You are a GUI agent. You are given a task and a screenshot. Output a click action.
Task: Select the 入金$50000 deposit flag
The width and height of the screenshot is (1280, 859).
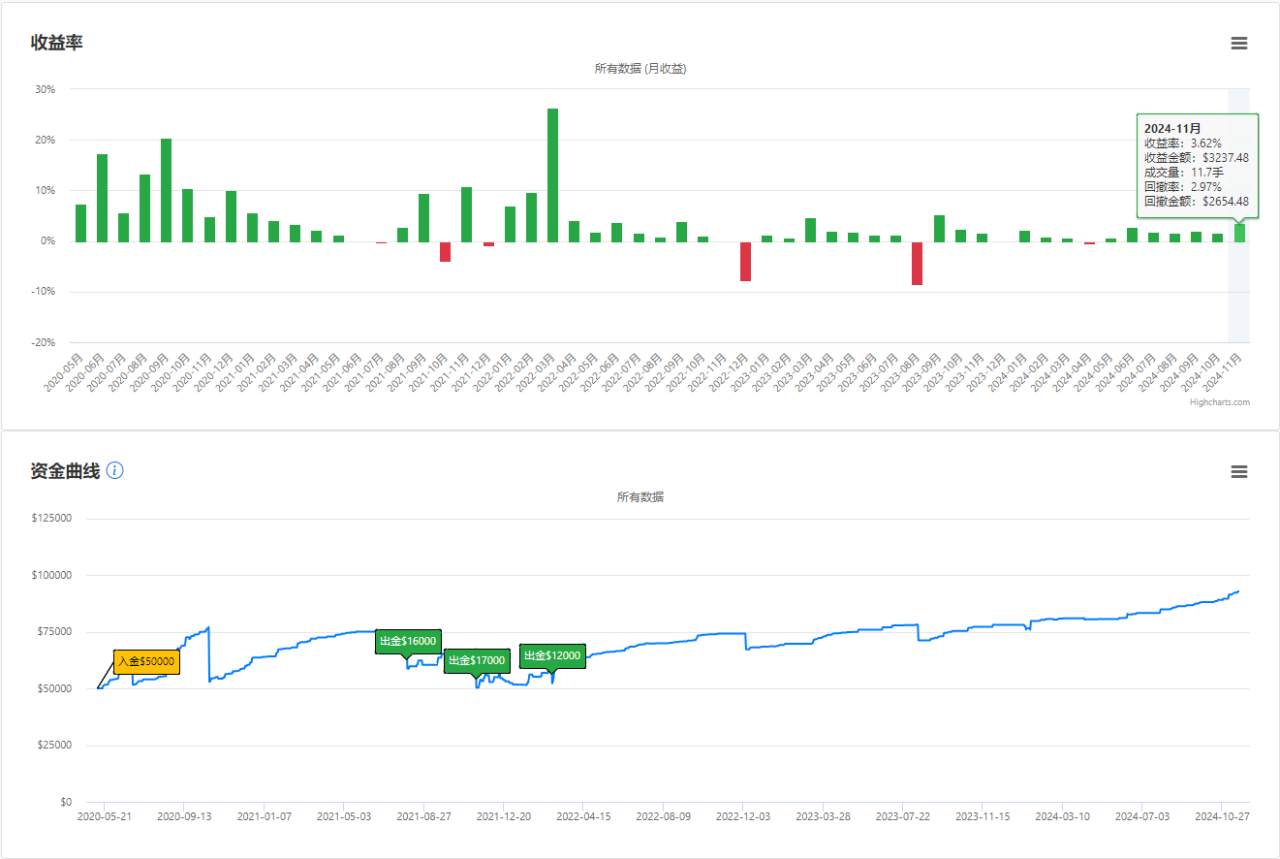(146, 661)
